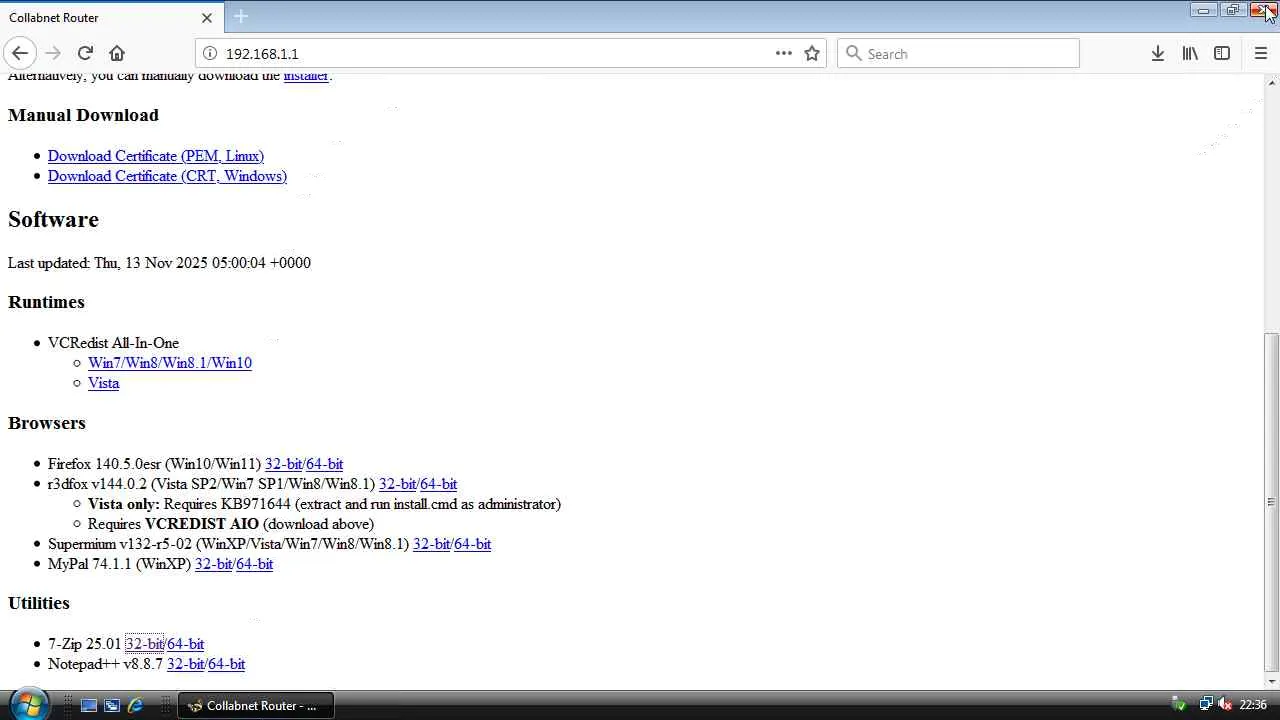Open a new tab with plus button

tap(240, 16)
